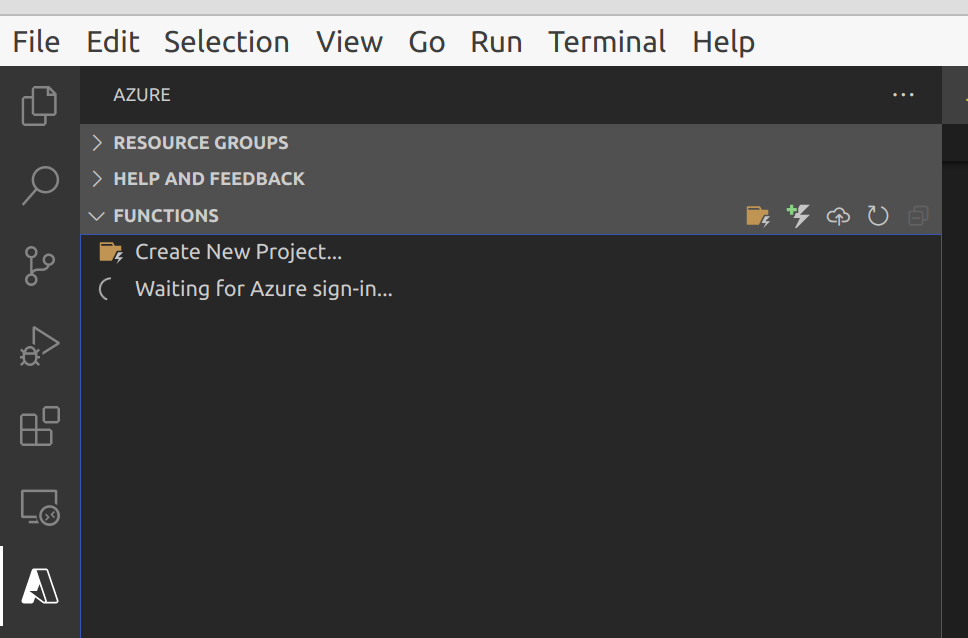This screenshot has width=968, height=638.
Task: Click the Collapse All icon in Functions
Action: [x=918, y=215]
